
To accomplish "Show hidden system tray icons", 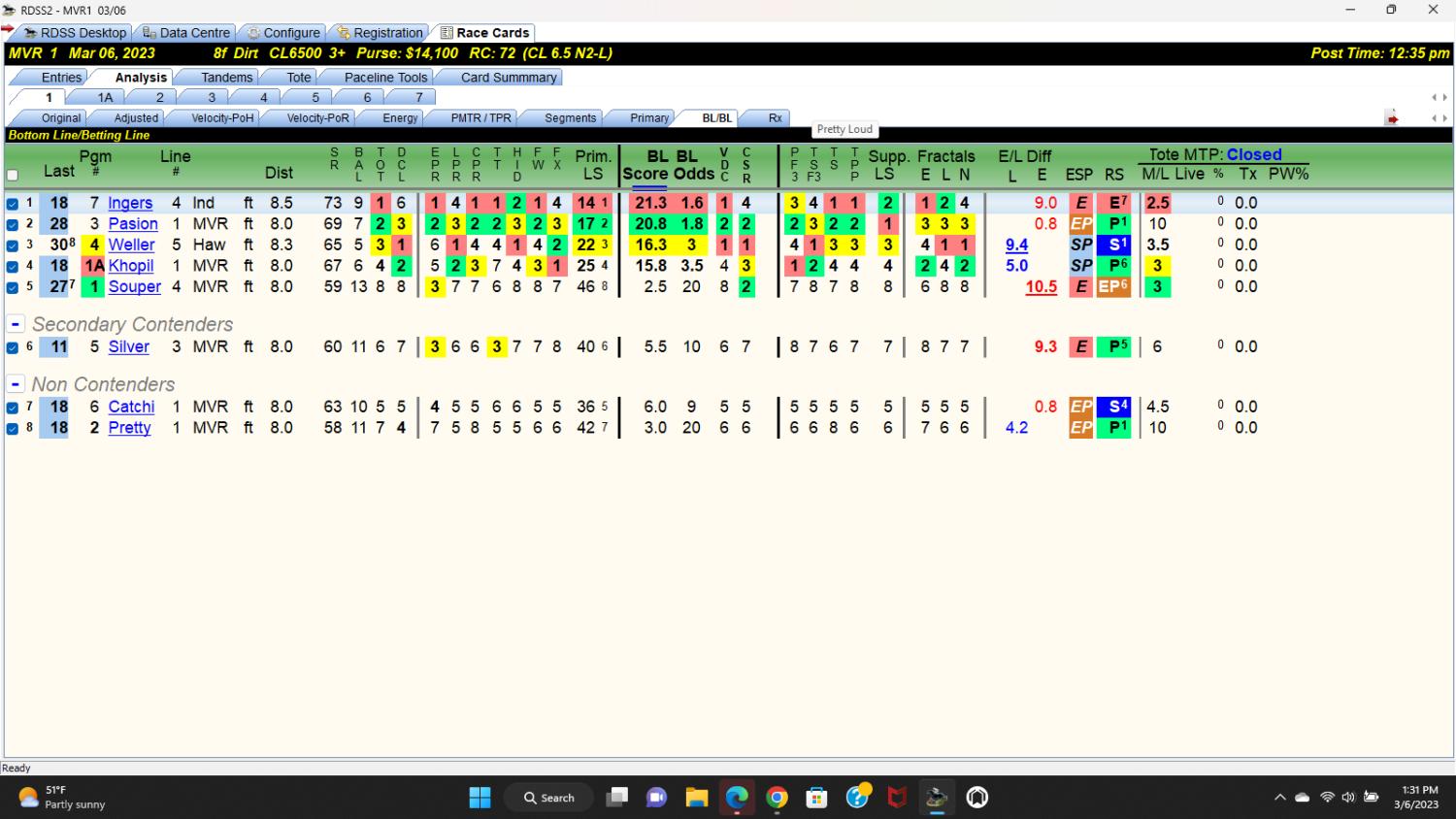I will (1279, 798).
